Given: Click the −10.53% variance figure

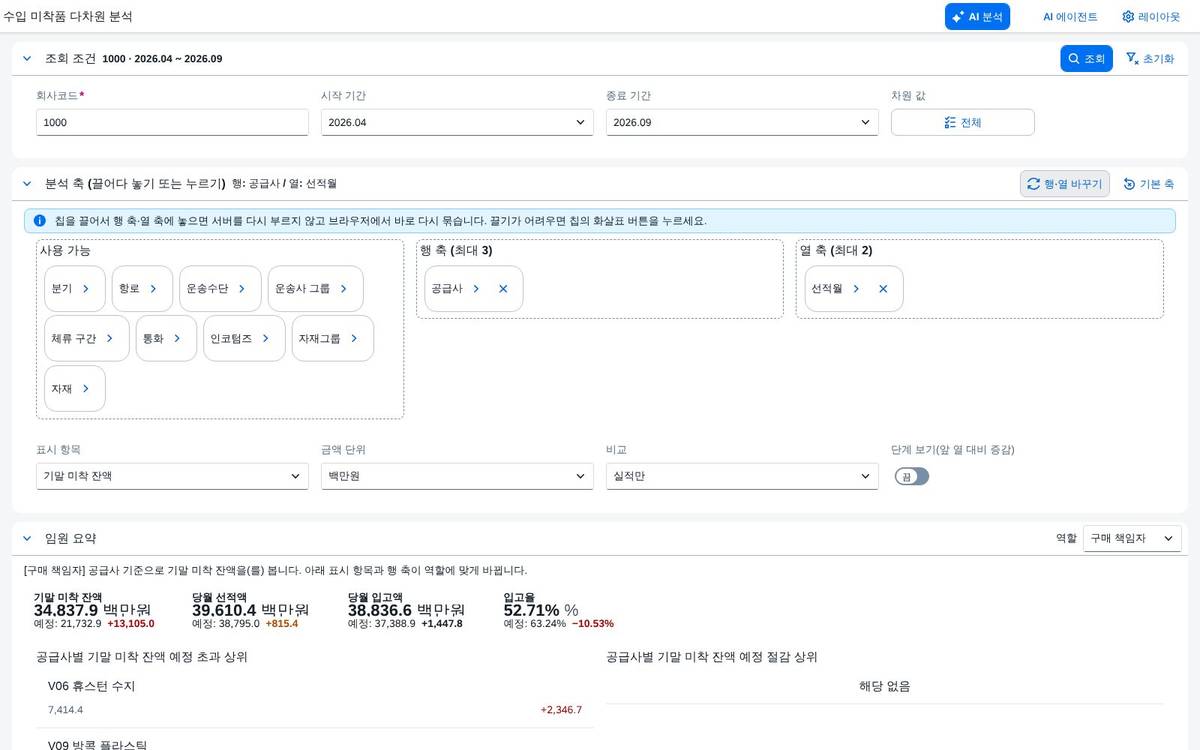Looking at the screenshot, I should (593, 624).
